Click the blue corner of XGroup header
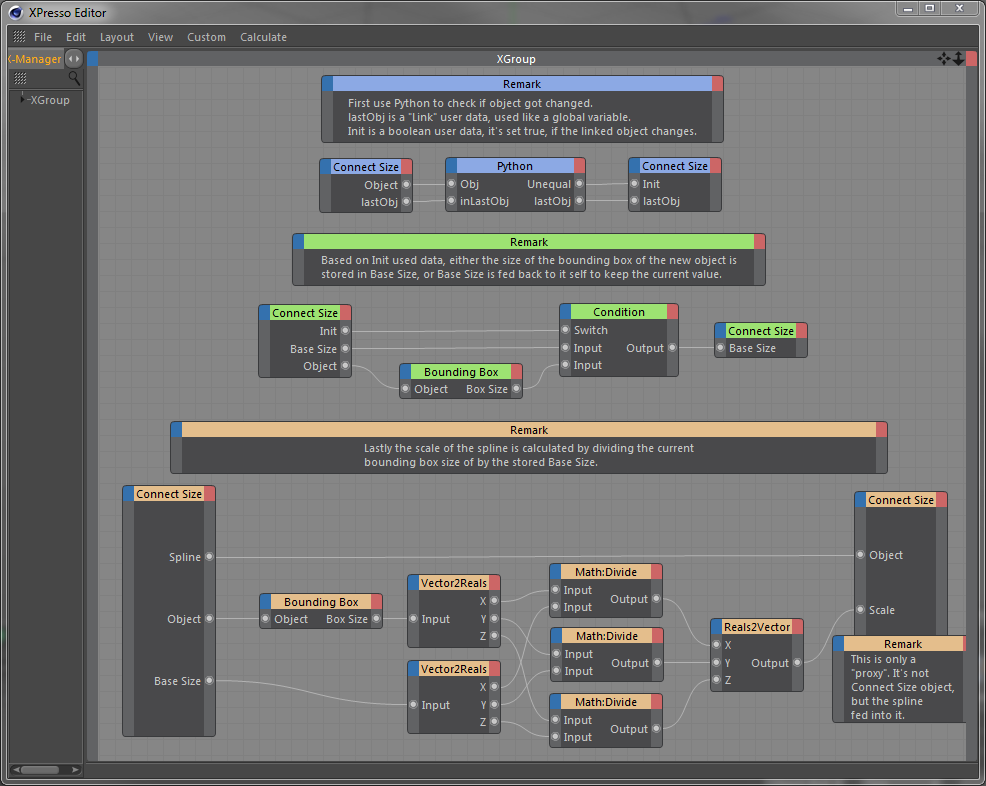Viewport: 986px width, 786px height. pyautogui.click(x=93, y=59)
